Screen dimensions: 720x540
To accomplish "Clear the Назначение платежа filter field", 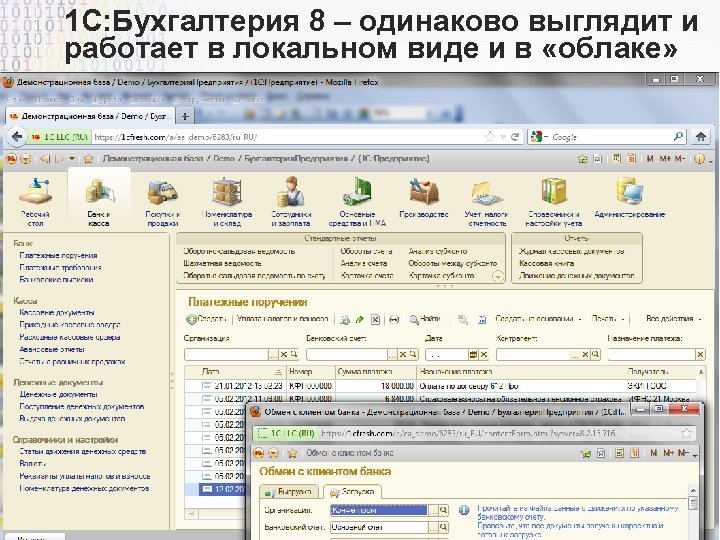I will (700, 354).
